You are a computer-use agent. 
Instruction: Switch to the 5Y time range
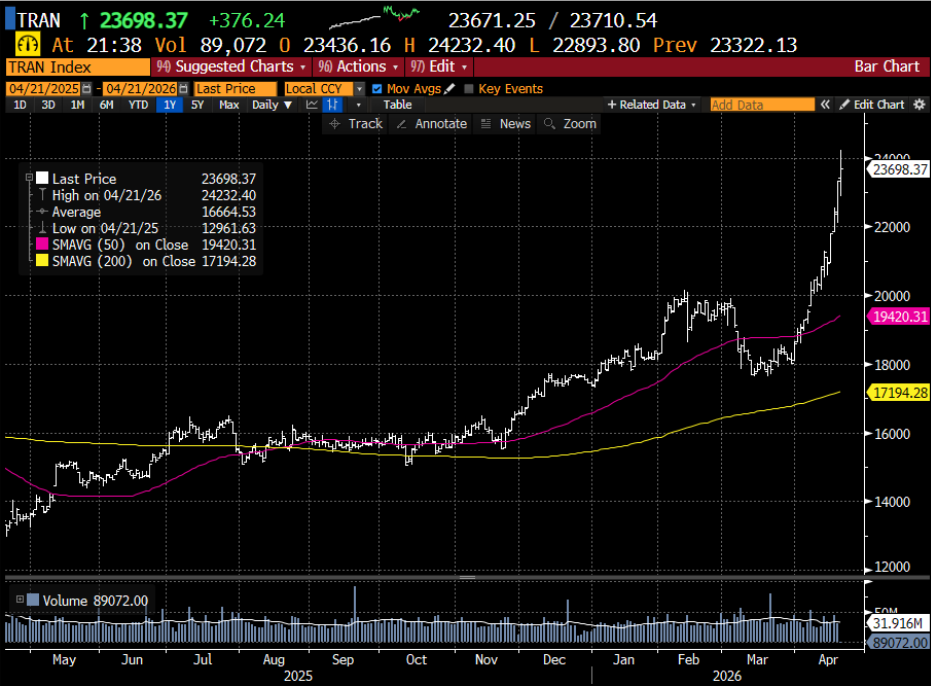[198, 104]
